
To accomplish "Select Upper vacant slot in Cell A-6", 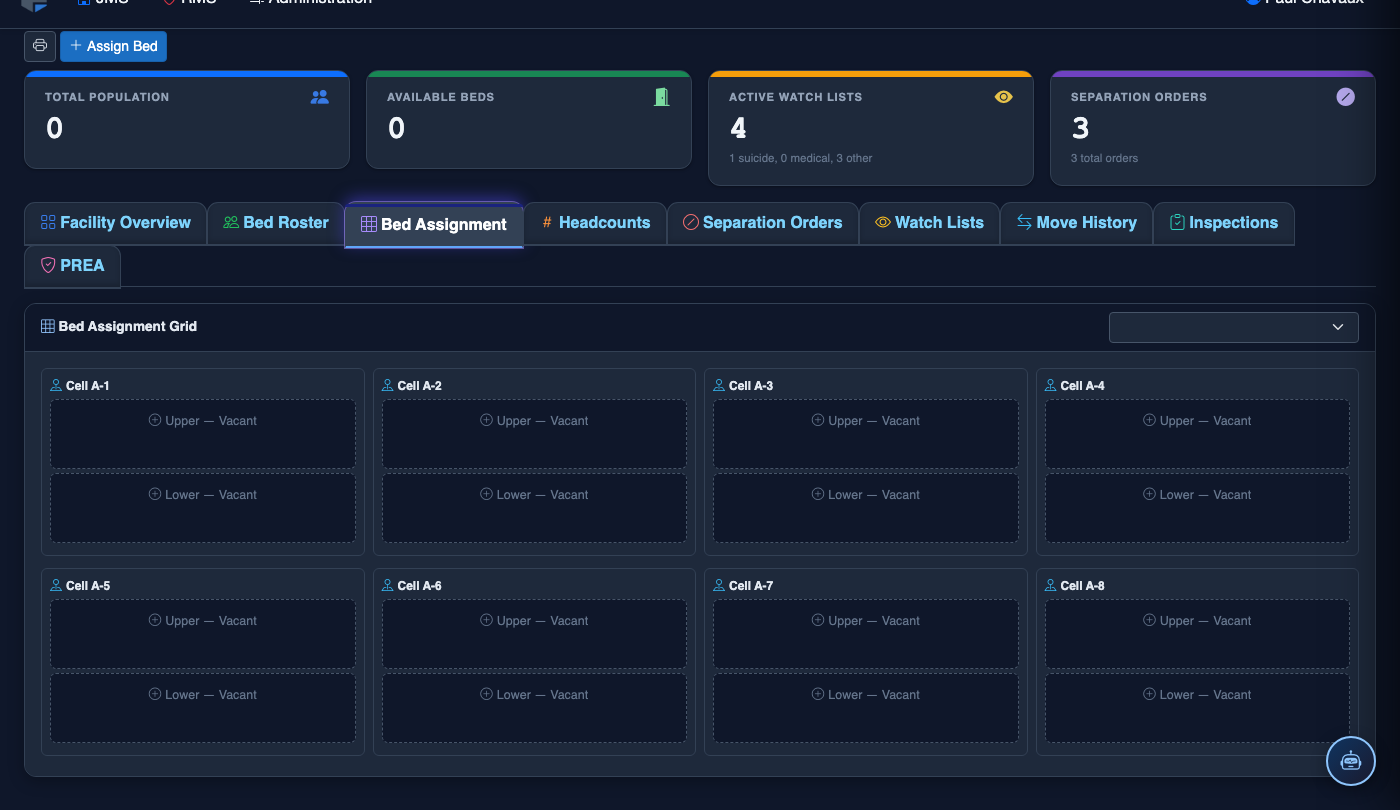I will (x=534, y=634).
